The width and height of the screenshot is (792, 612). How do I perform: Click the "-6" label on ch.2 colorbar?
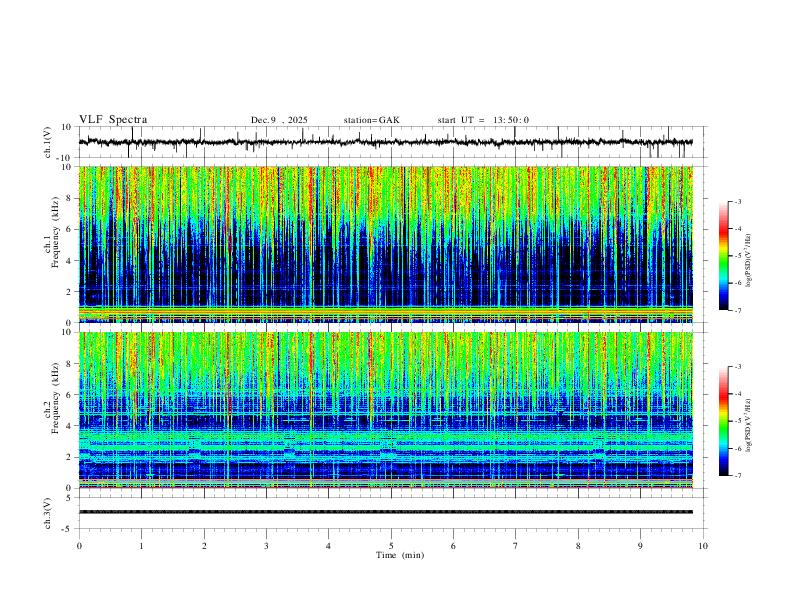[x=738, y=448]
